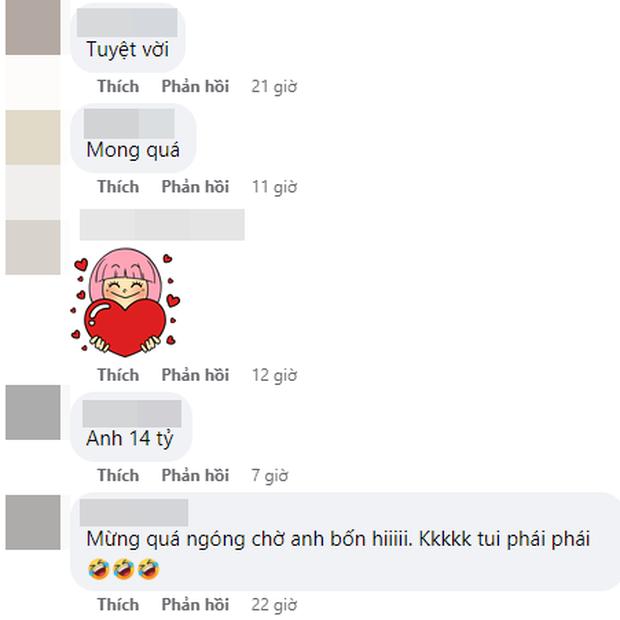Click blurred username above the heart sticker
620x620 pixels.
162,225
